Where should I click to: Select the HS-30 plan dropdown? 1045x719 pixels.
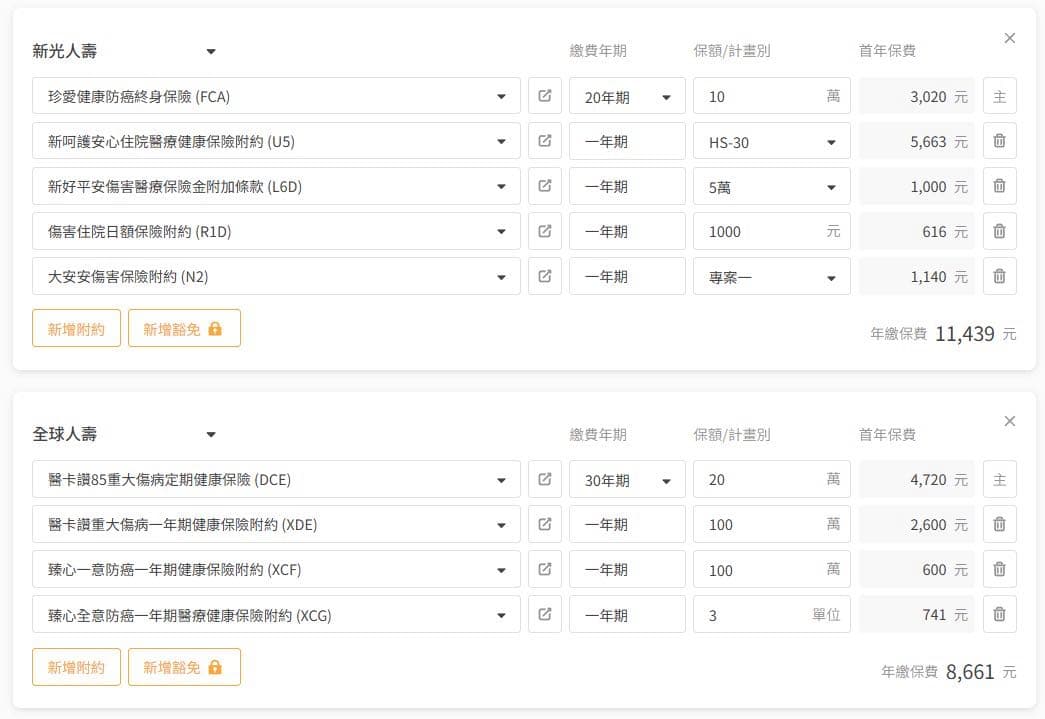tap(771, 142)
